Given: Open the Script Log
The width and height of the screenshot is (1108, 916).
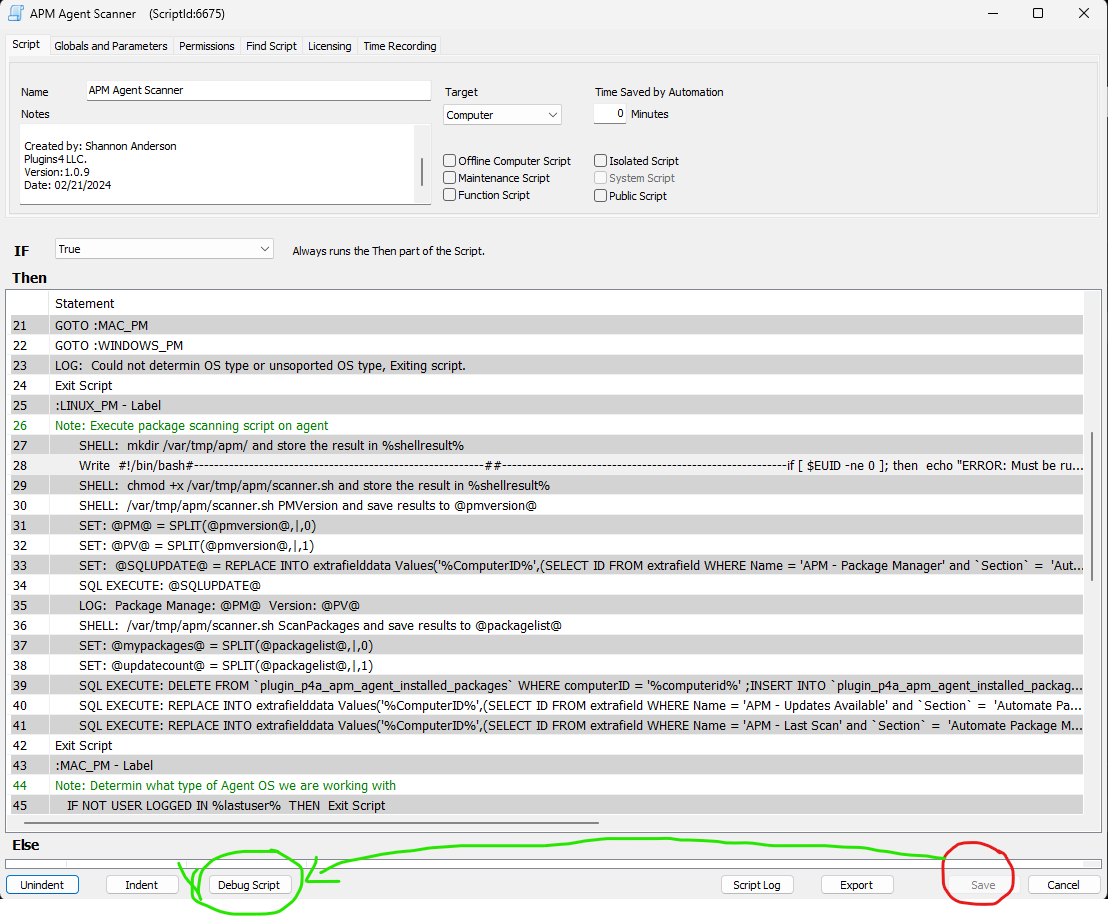Looking at the screenshot, I should 757,885.
